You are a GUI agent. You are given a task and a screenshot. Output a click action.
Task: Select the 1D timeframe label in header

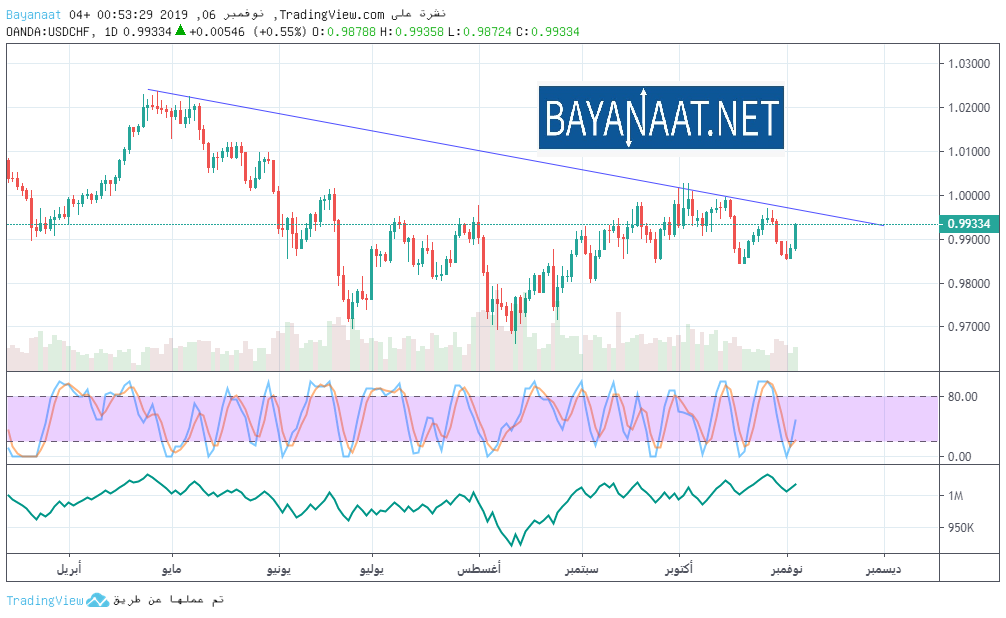113,32
